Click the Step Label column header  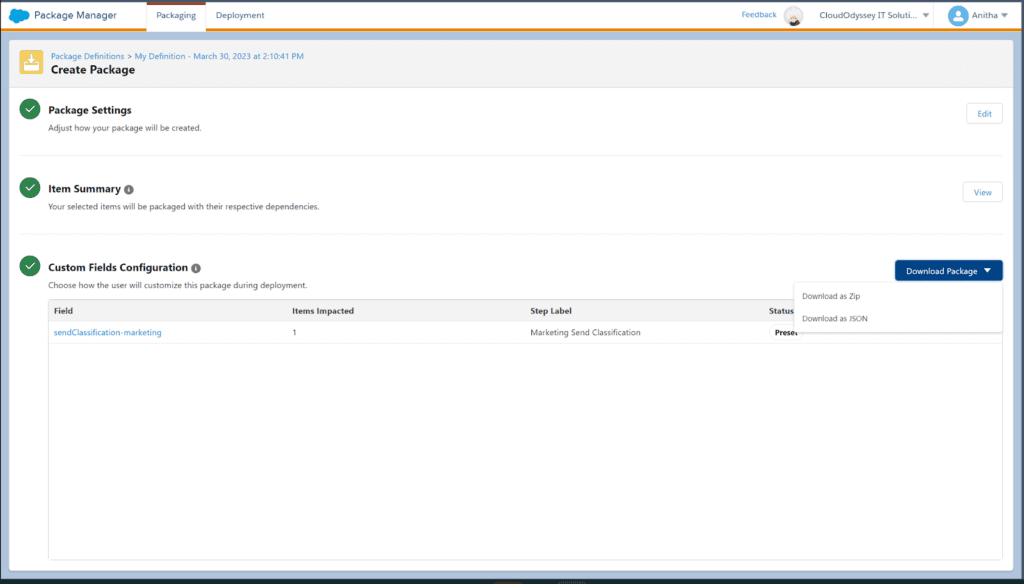pyautogui.click(x=551, y=311)
